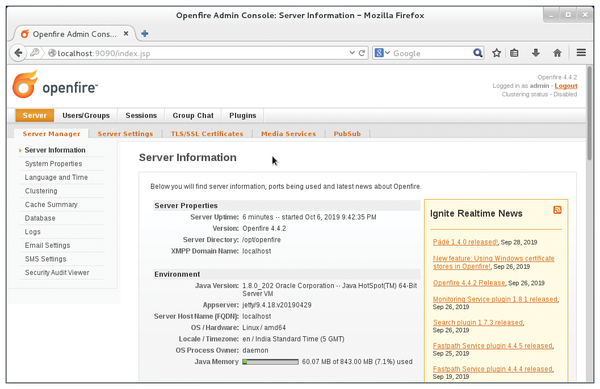Image resolution: width=600 pixels, height=389 pixels.
Task: Click the Logout link
Action: tap(566, 86)
